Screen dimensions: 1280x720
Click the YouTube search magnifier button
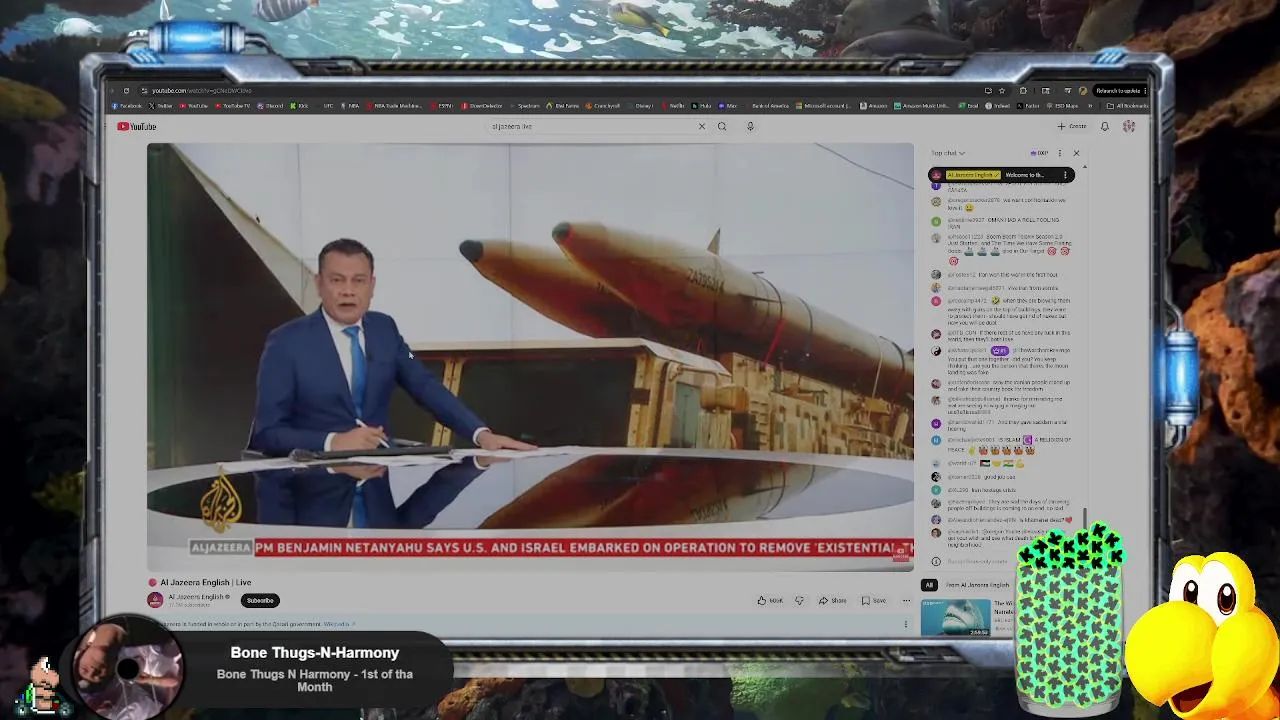pos(722,126)
